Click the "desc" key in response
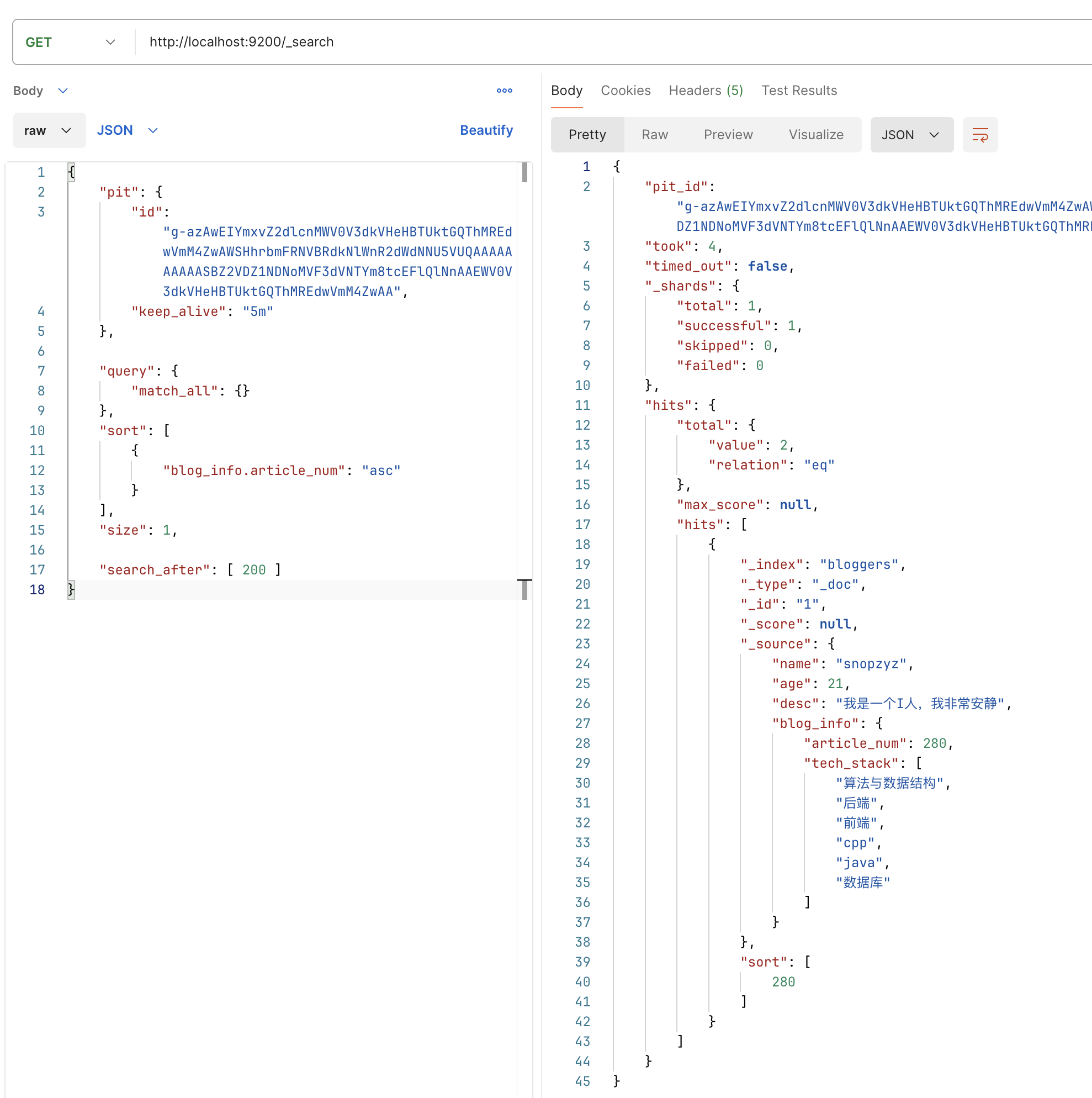 (x=796, y=704)
